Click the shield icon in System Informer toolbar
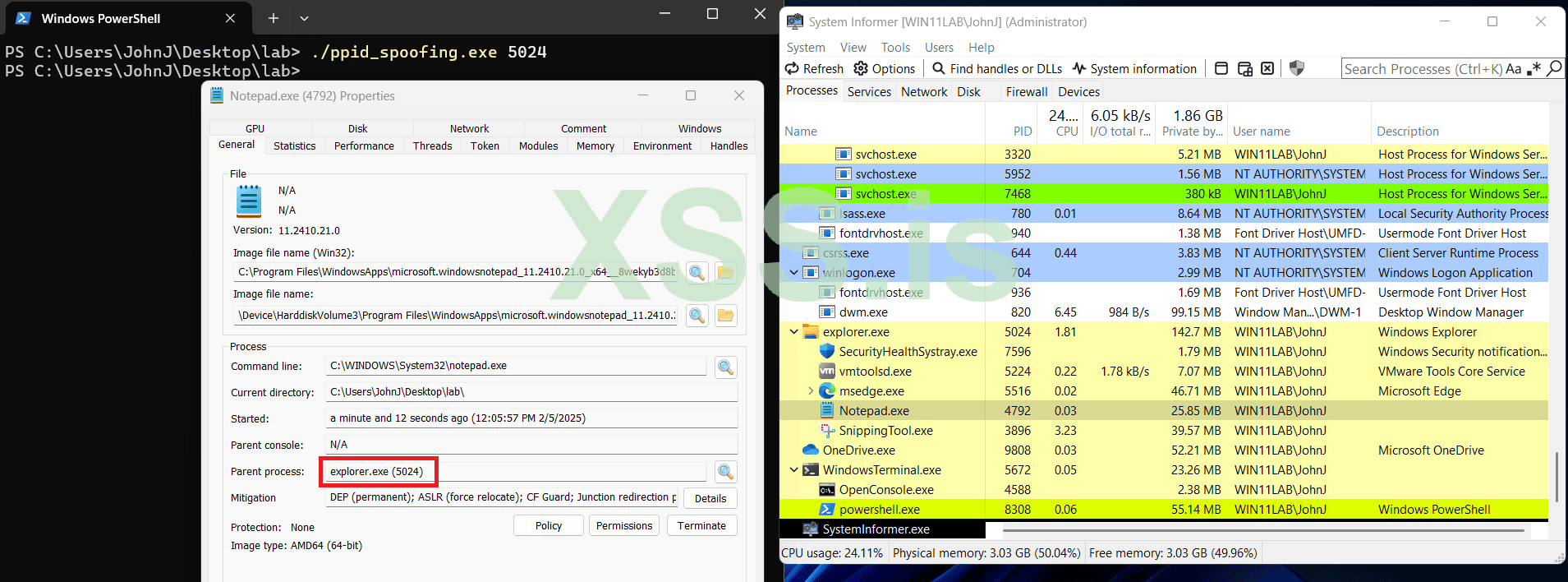 point(1297,68)
